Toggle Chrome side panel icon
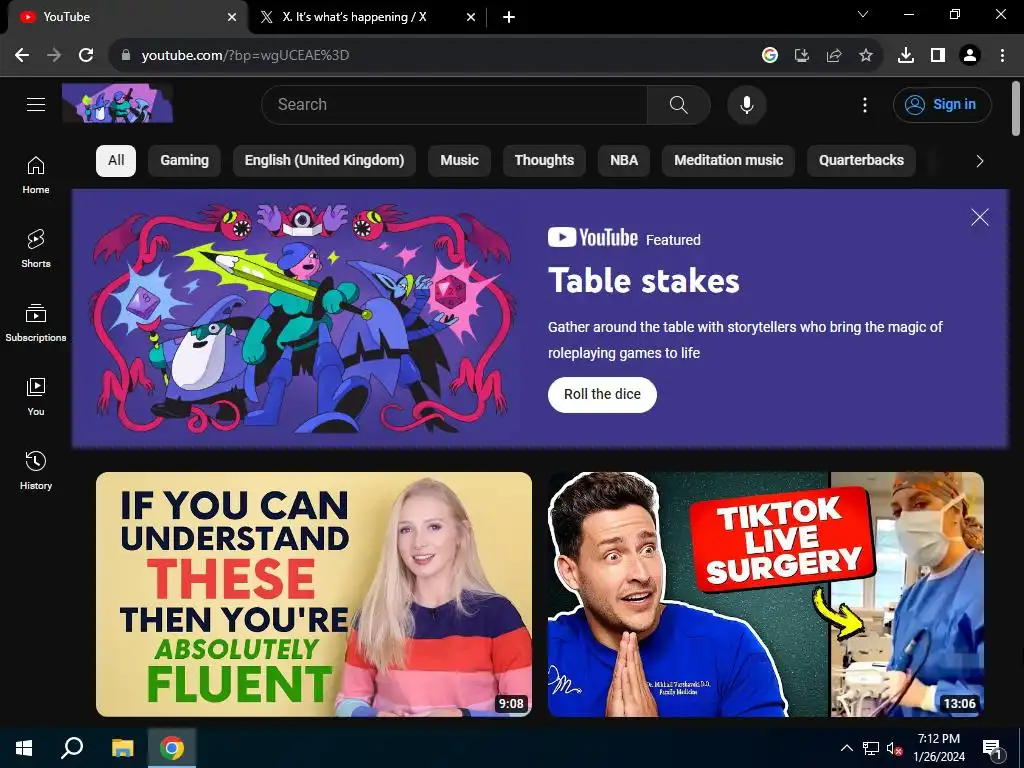 click(x=938, y=56)
